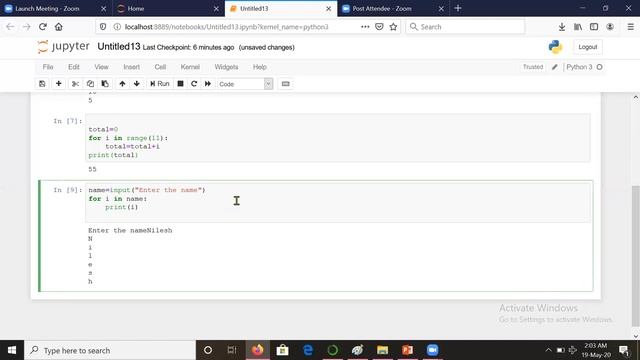The height and width of the screenshot is (360, 640).
Task: Click the Pocket save icon
Action: pos(379,27)
